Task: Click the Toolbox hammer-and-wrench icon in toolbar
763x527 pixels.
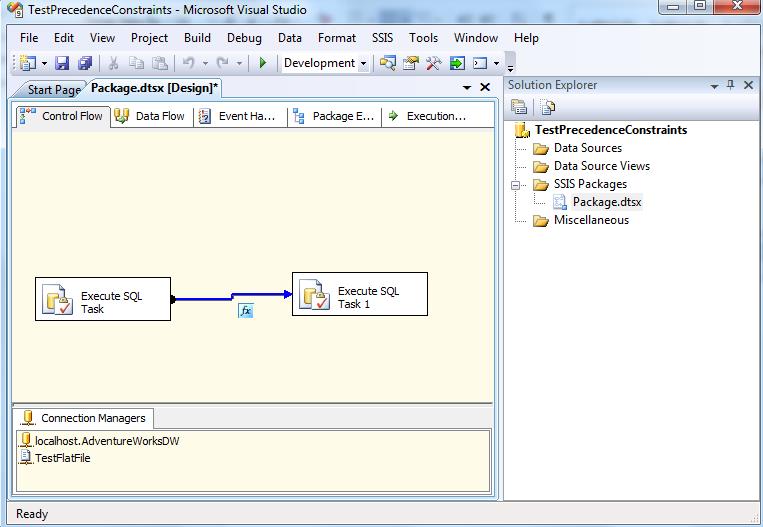Action: [433, 63]
